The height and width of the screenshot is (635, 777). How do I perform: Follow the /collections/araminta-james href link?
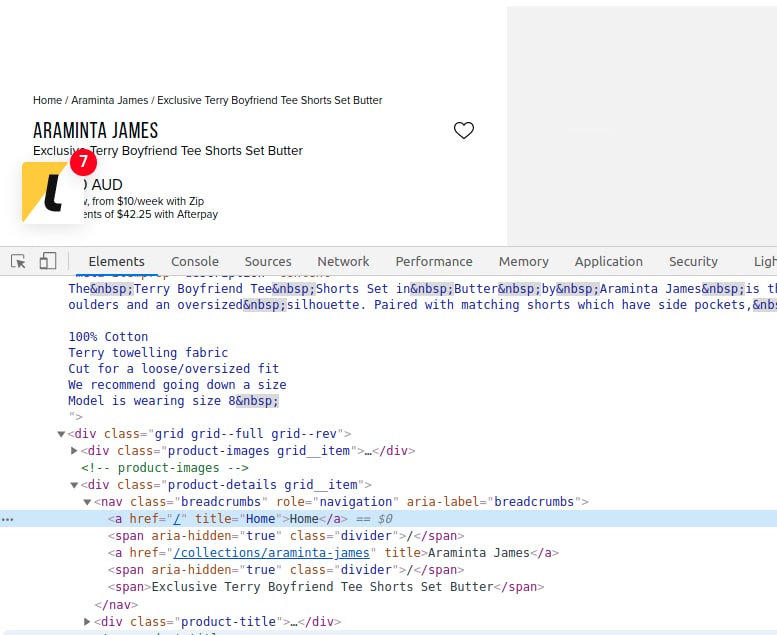click(272, 553)
